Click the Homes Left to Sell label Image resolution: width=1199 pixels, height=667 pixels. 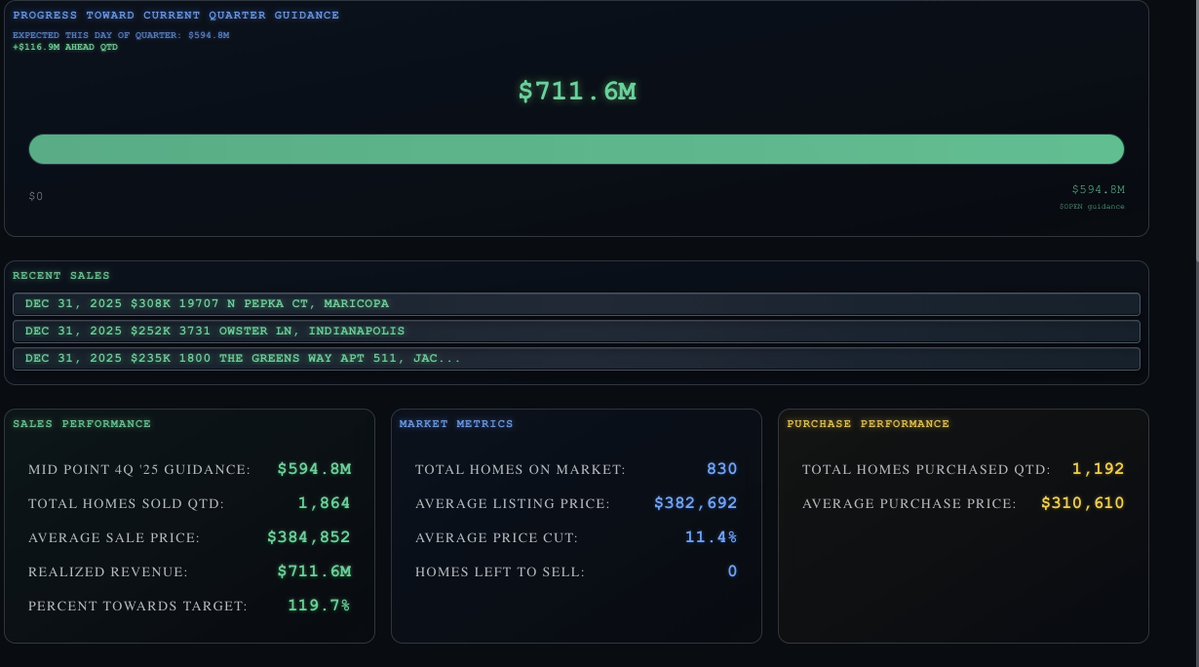coord(499,572)
